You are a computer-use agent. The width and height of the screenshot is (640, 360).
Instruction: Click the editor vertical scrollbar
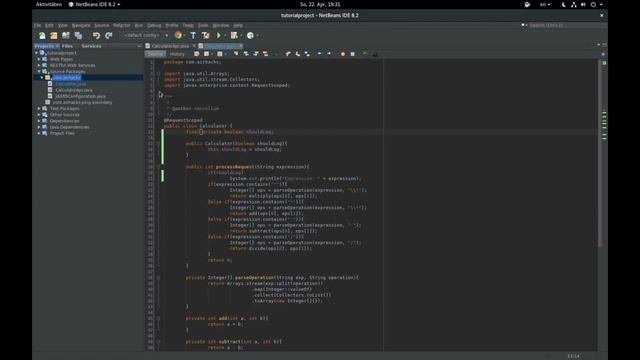coord(600,153)
